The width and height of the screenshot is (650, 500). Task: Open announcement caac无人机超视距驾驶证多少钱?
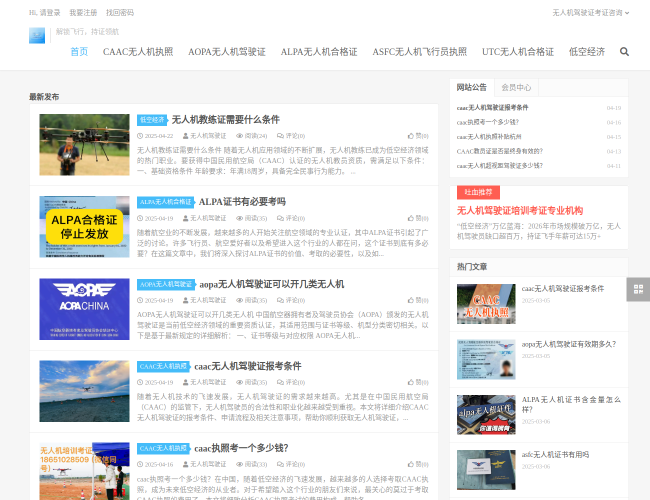pos(500,166)
